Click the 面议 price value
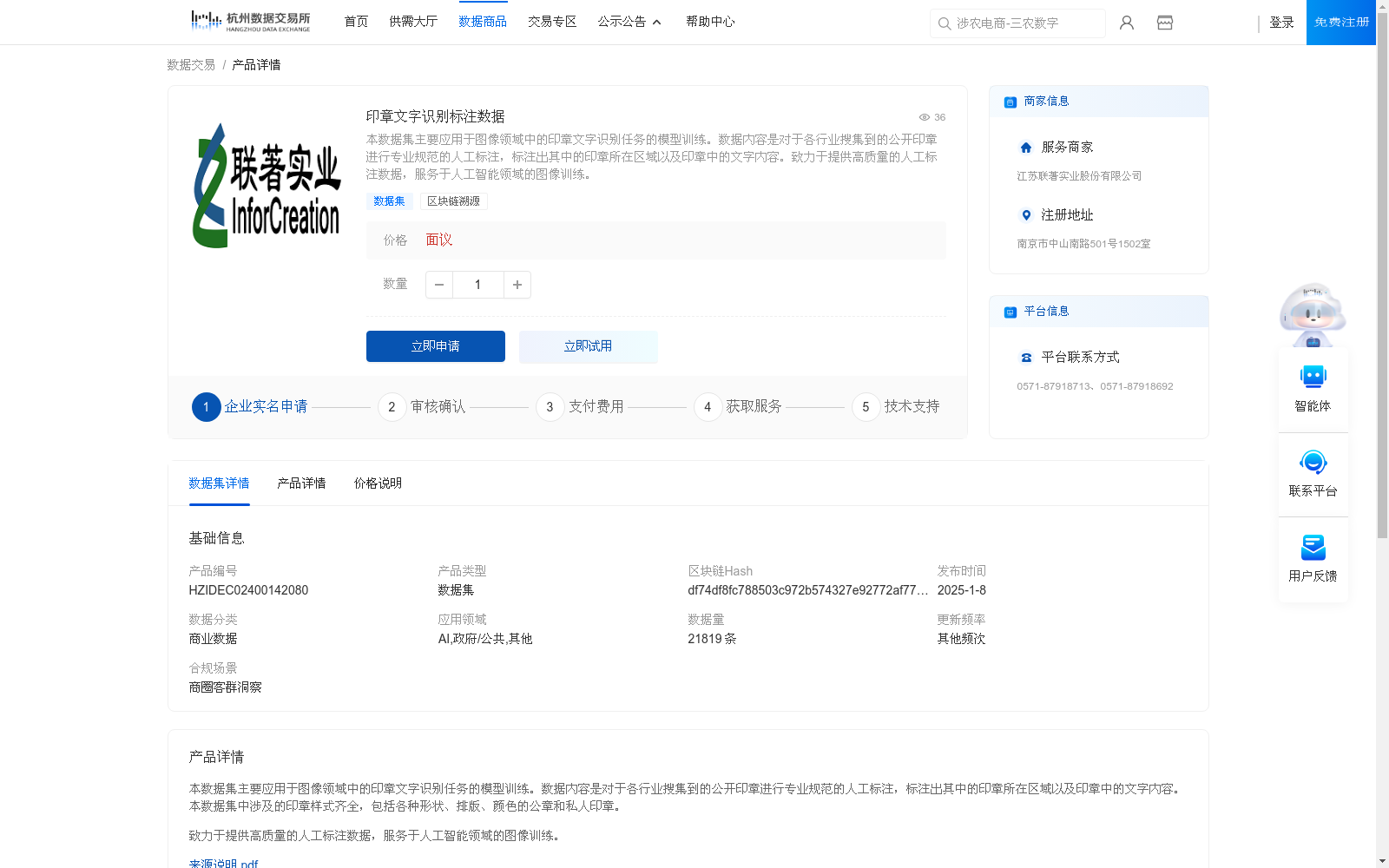Viewport: 1389px width, 868px height. click(439, 240)
